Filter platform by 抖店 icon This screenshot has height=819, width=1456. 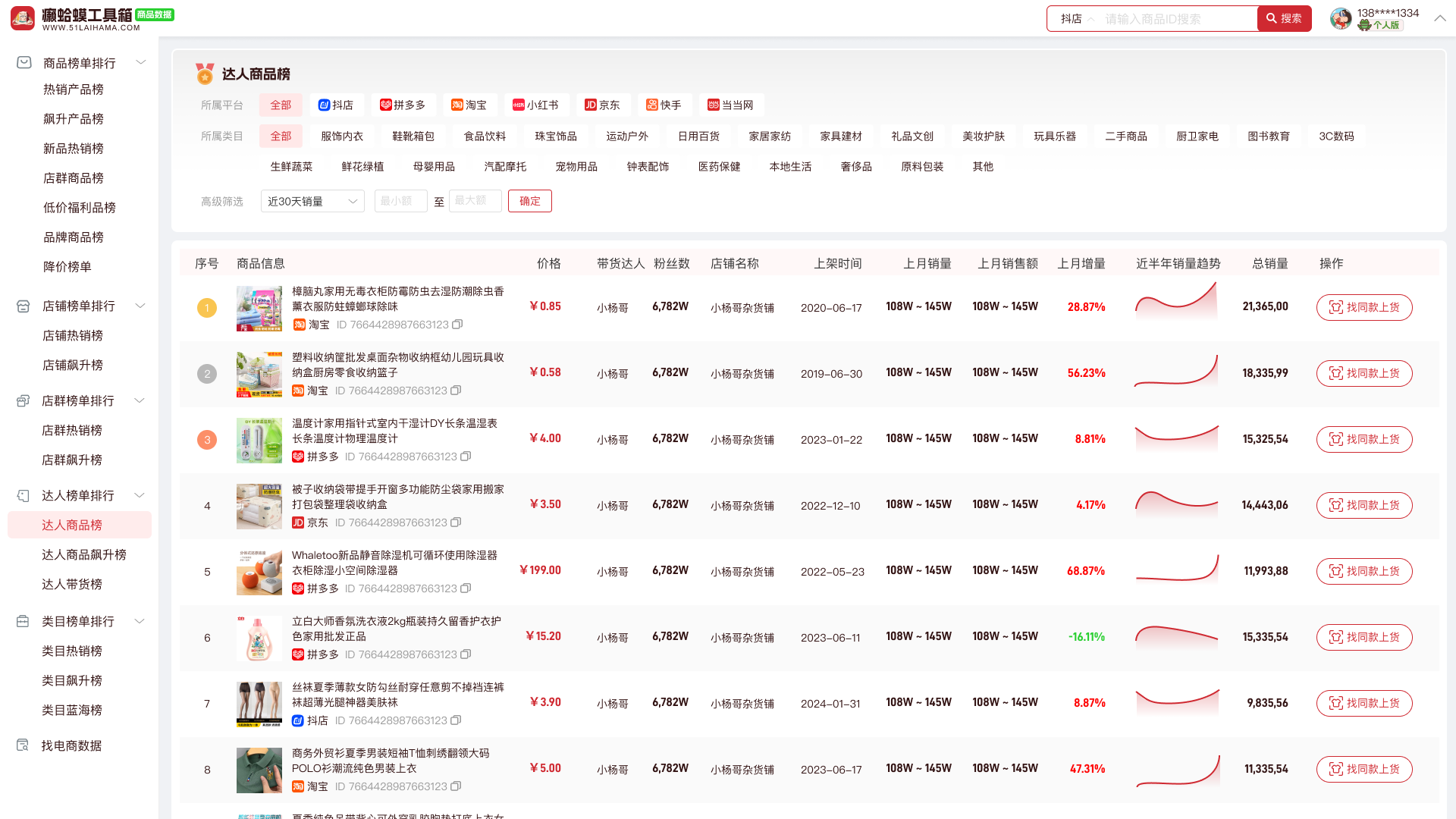click(x=324, y=105)
